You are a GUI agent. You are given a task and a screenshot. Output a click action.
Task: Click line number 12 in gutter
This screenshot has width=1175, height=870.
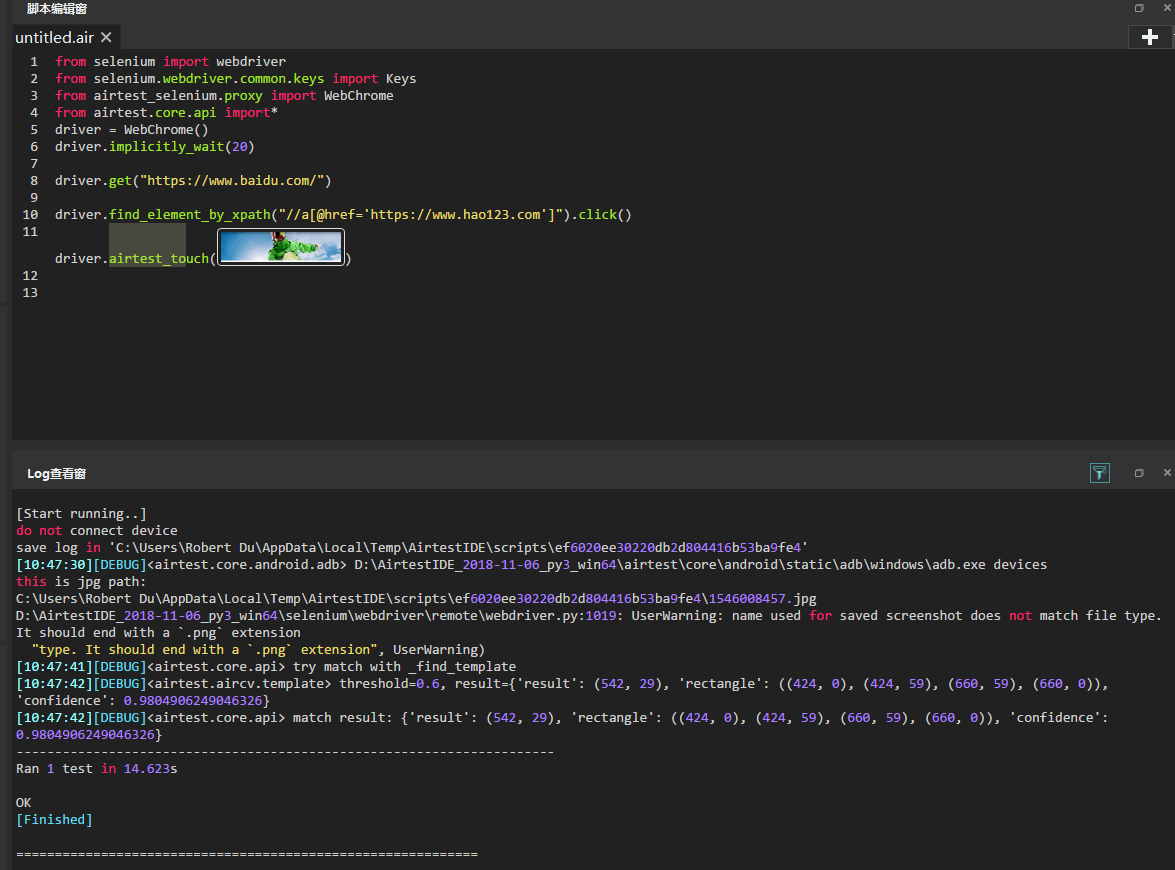click(x=30, y=276)
